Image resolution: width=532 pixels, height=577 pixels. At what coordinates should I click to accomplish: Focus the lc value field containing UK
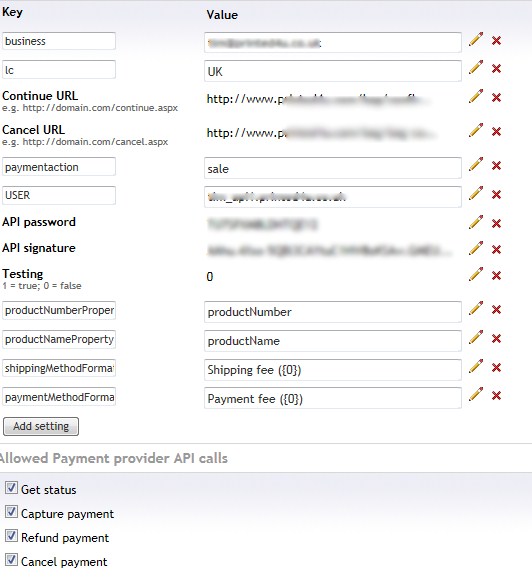pyautogui.click(x=333, y=71)
